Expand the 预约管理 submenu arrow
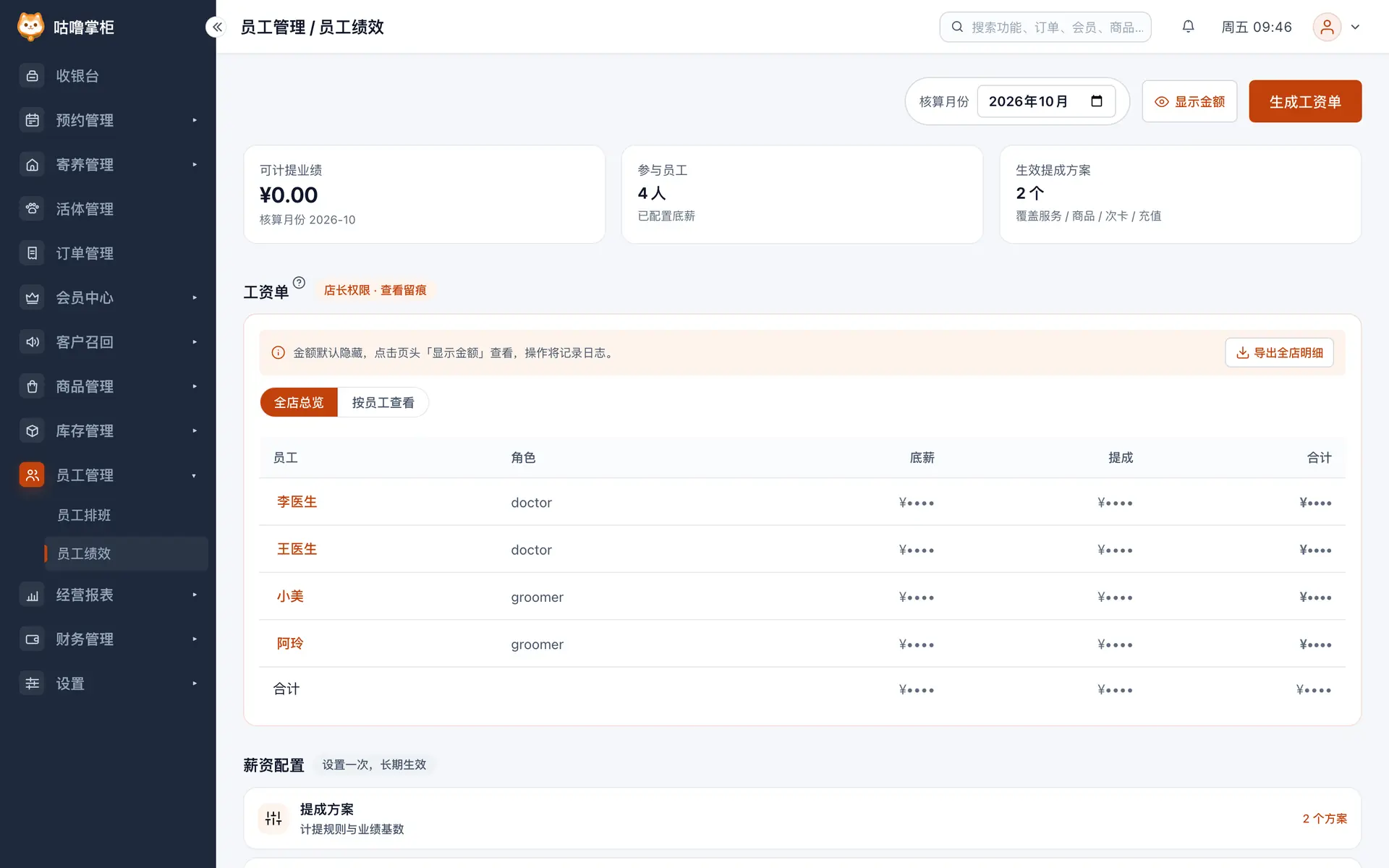Image resolution: width=1389 pixels, height=868 pixels. [195, 120]
